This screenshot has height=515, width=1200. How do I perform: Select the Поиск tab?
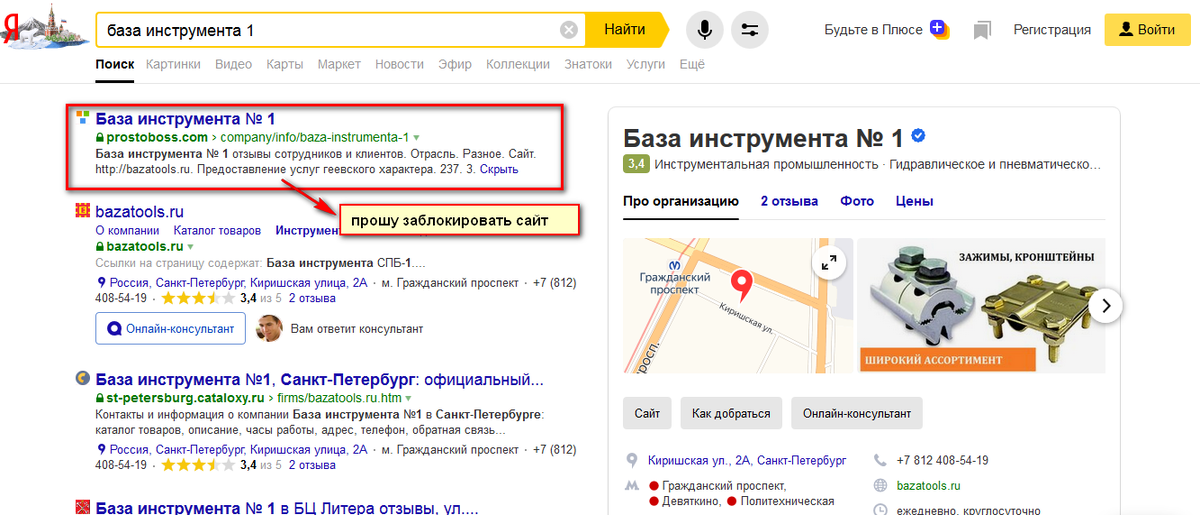pos(115,64)
